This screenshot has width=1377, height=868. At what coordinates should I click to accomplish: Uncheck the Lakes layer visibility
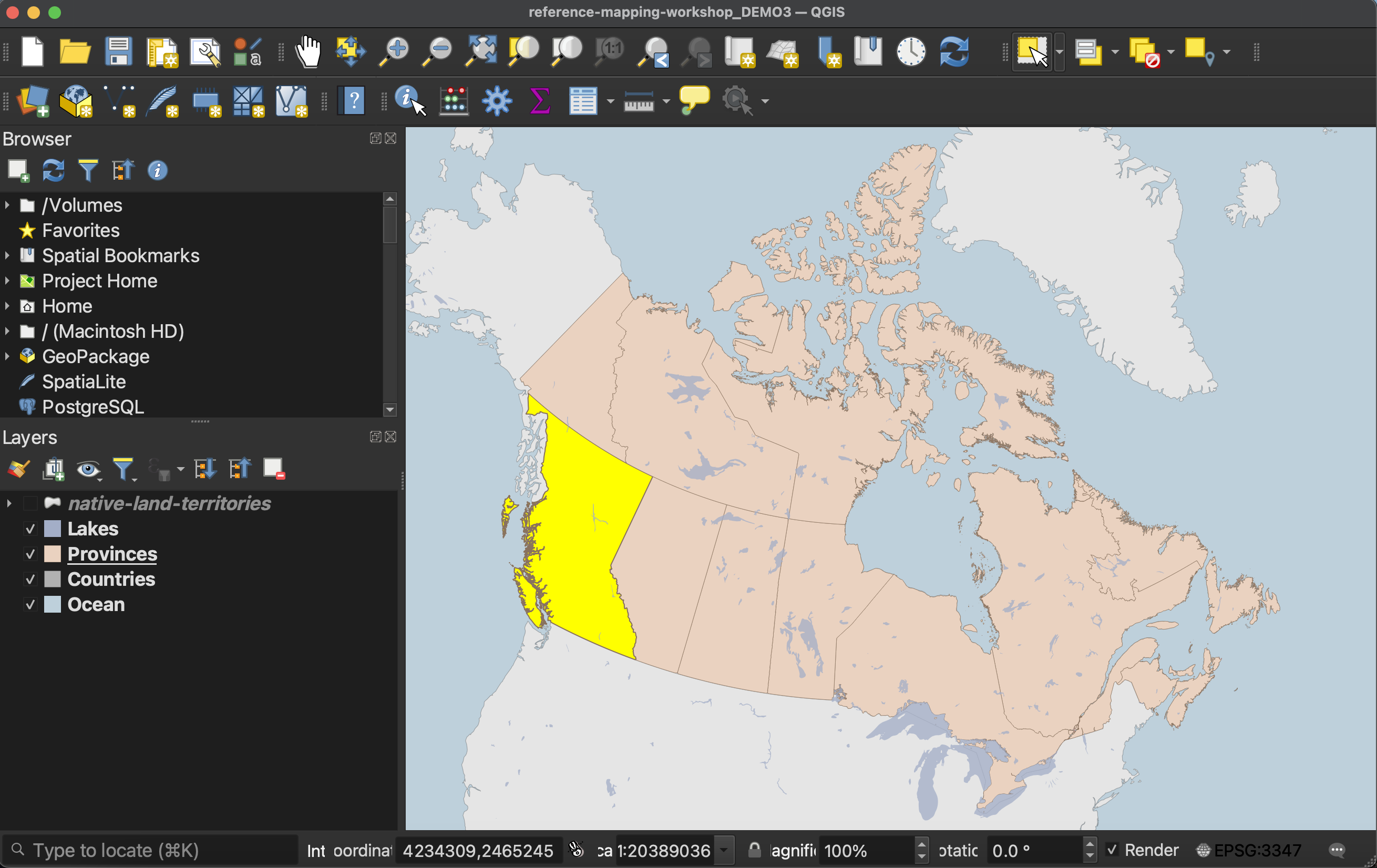pyautogui.click(x=30, y=529)
